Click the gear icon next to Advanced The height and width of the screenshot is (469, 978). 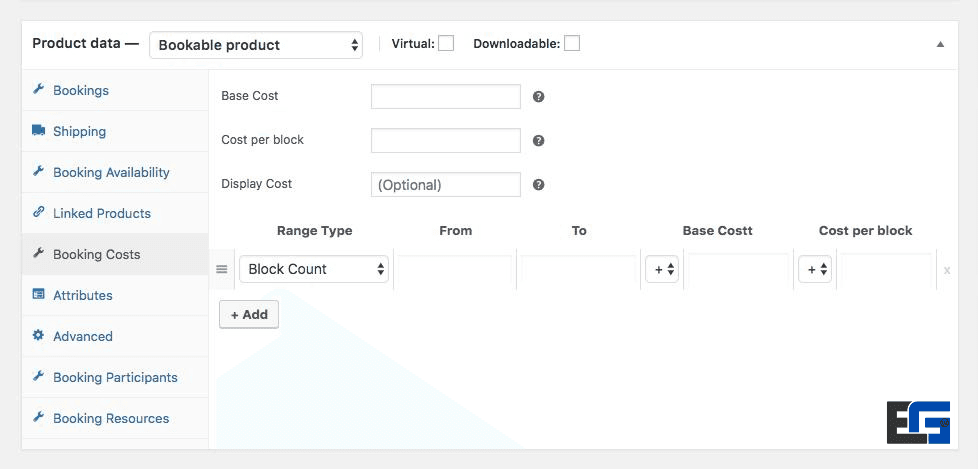coord(39,336)
